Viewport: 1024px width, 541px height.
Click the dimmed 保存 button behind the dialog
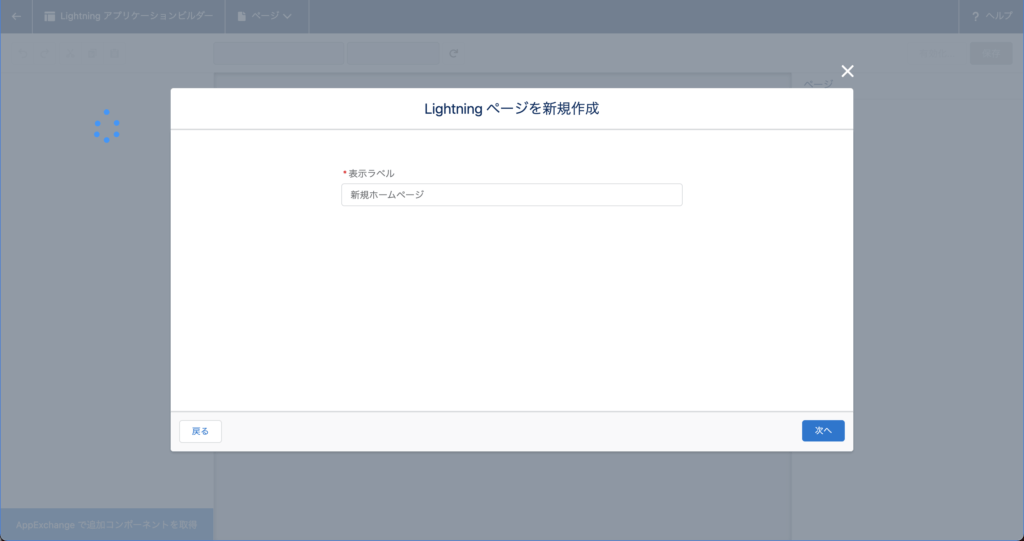pos(991,54)
